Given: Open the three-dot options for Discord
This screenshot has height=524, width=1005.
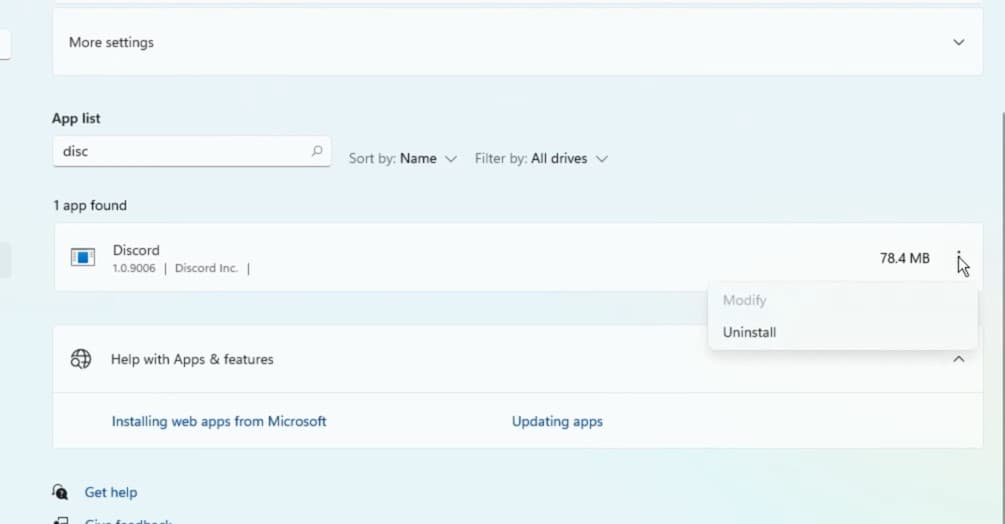Looking at the screenshot, I should click(958, 258).
